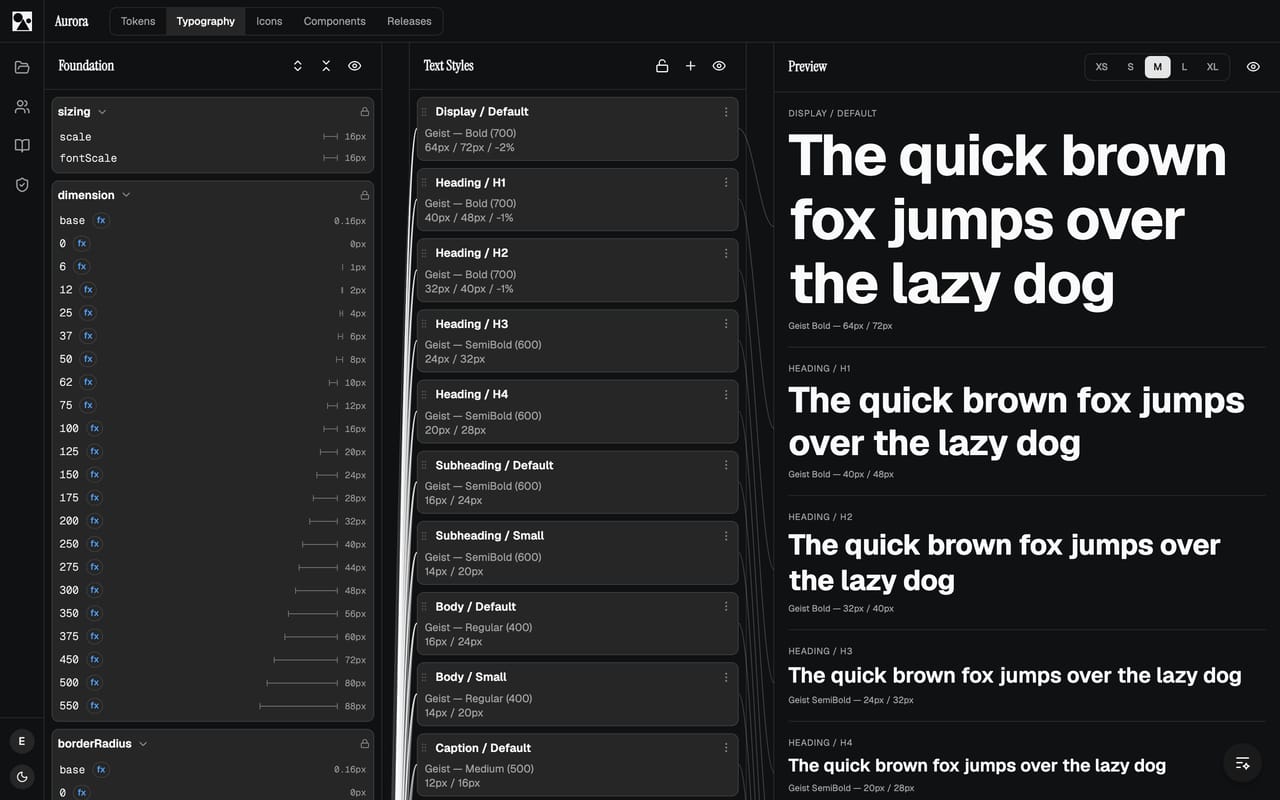Select the L preview size
Image resolution: width=1280 pixels, height=800 pixels.
coord(1184,67)
